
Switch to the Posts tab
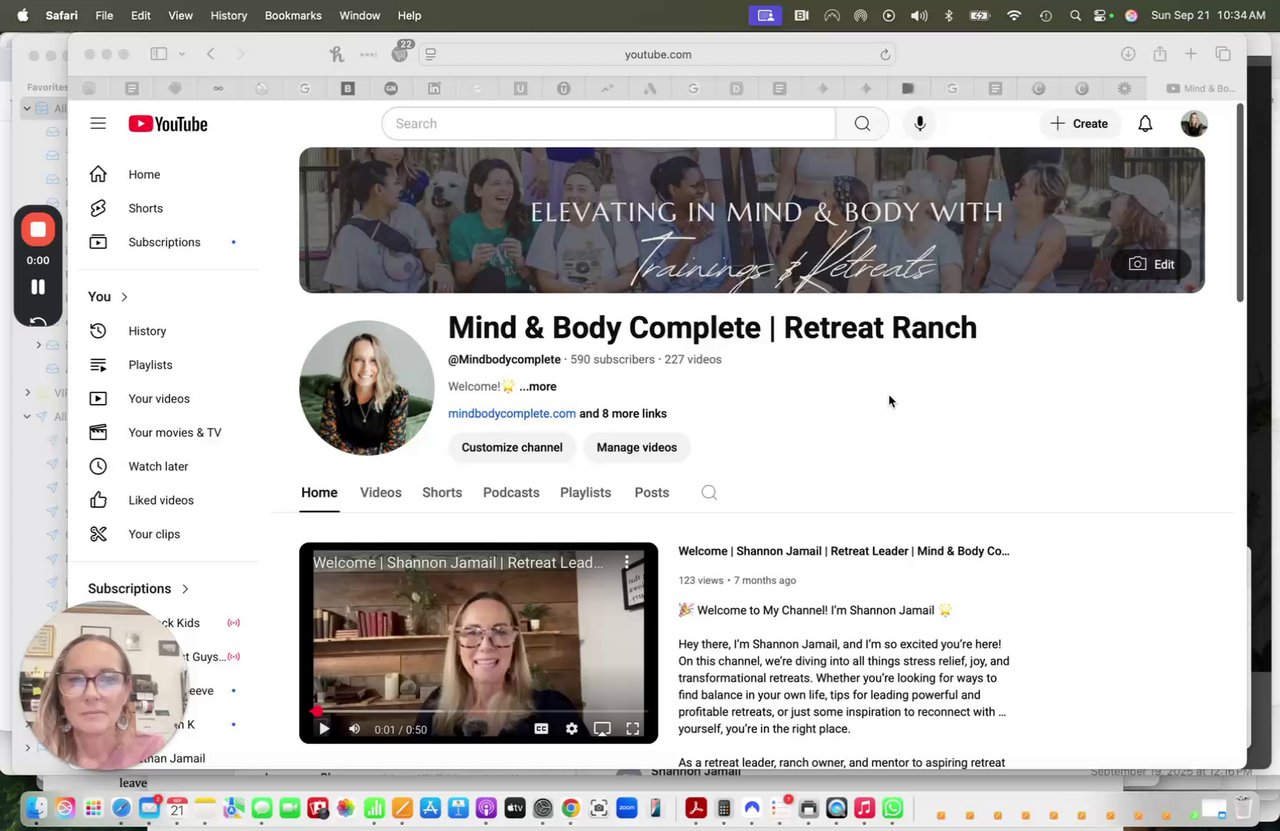(652, 493)
